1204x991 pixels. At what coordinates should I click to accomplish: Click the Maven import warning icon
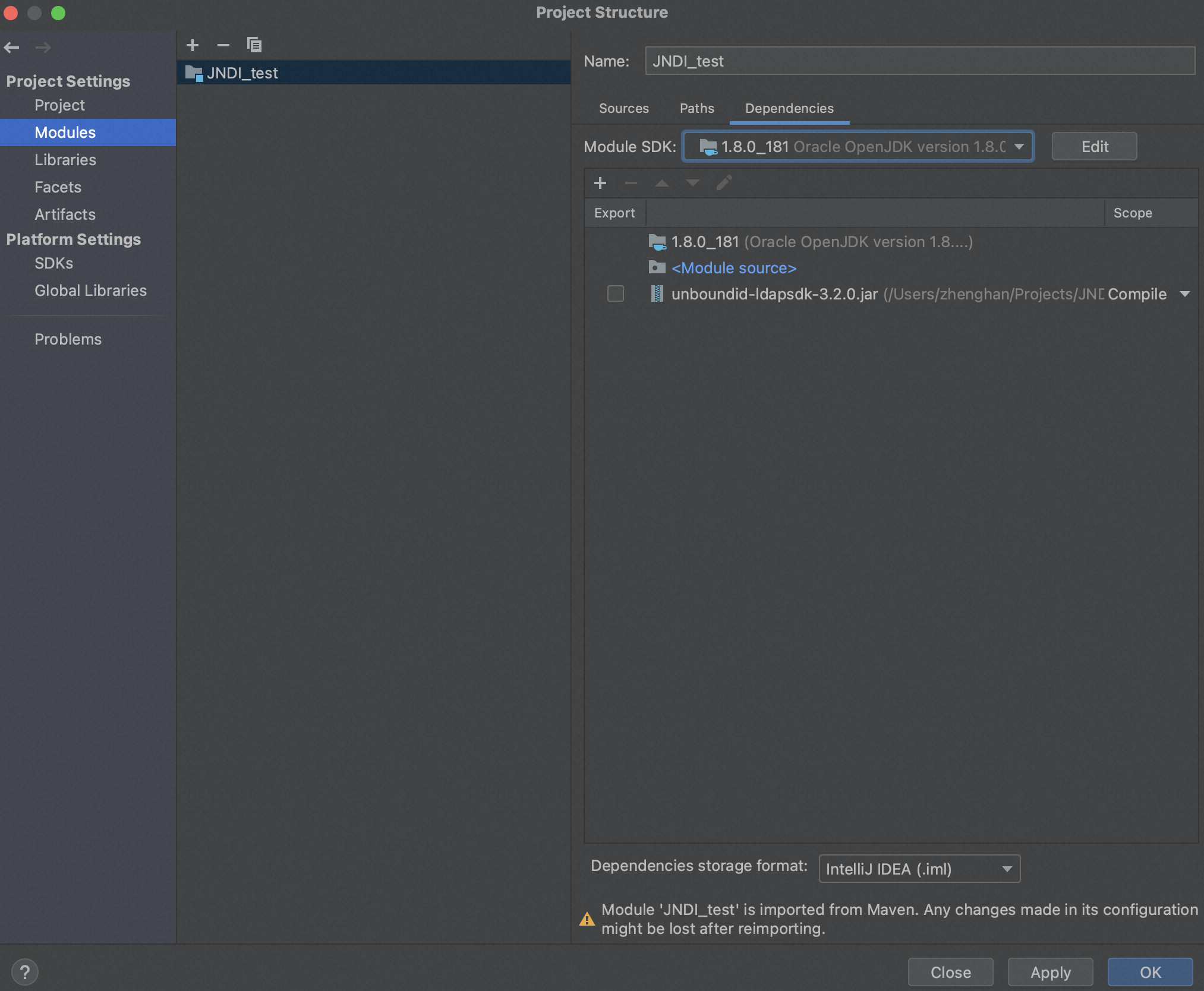(587, 919)
